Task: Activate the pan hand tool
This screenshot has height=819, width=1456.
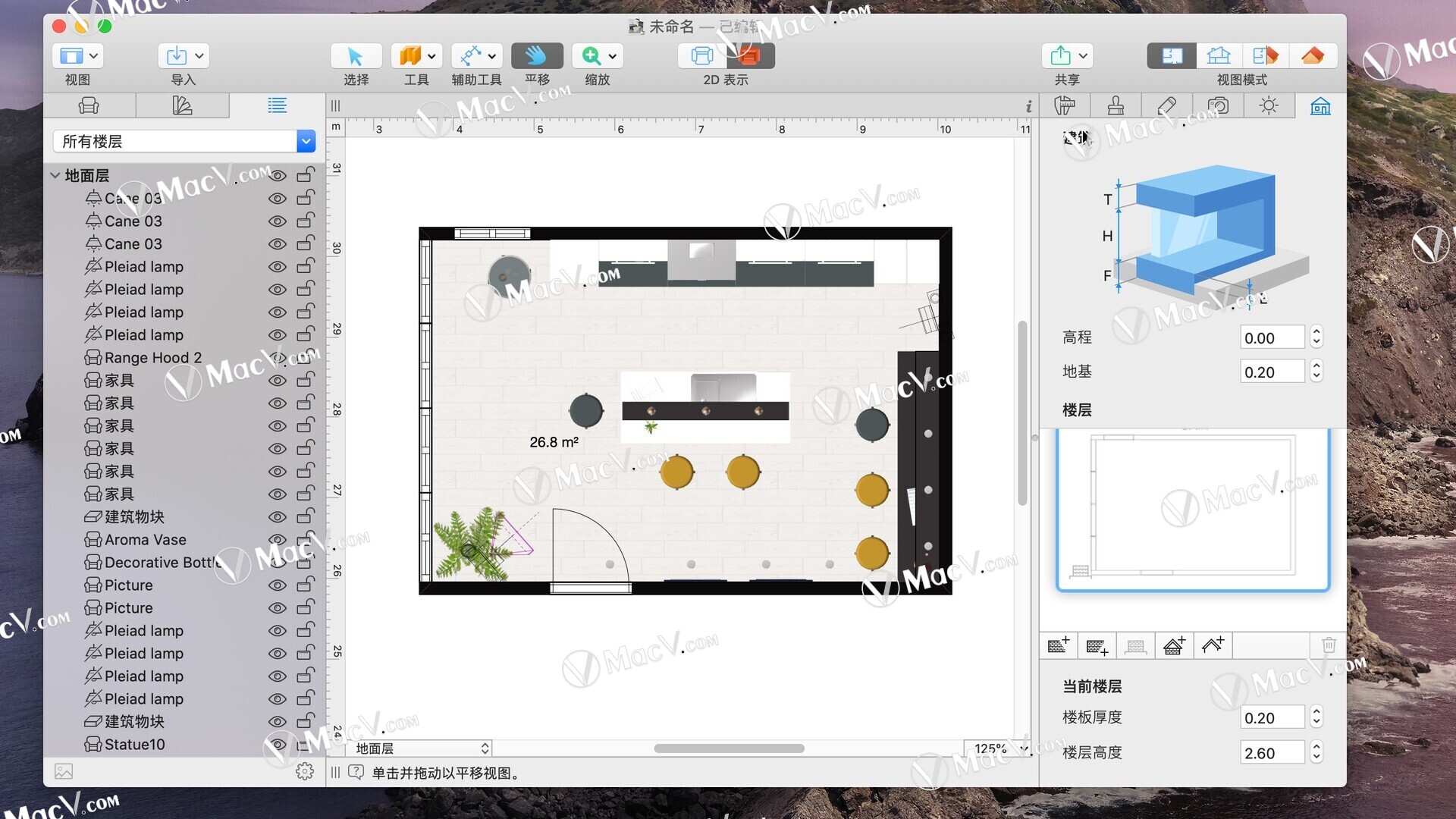Action: point(536,56)
